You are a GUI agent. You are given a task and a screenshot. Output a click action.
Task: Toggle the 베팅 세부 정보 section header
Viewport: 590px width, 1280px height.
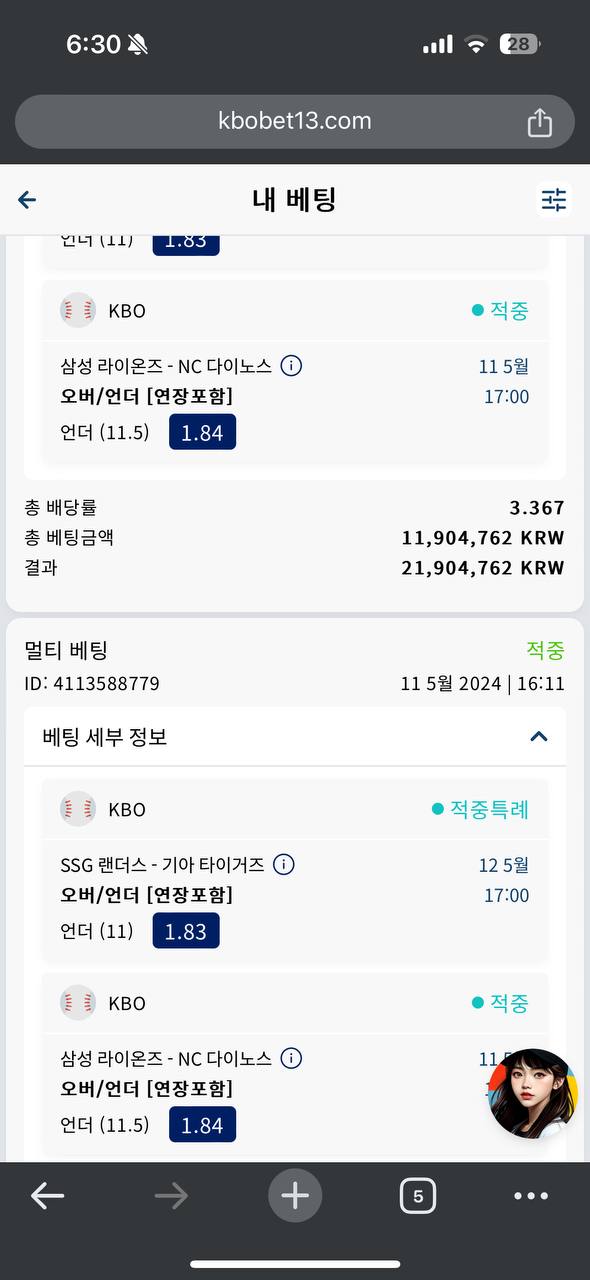(x=295, y=737)
